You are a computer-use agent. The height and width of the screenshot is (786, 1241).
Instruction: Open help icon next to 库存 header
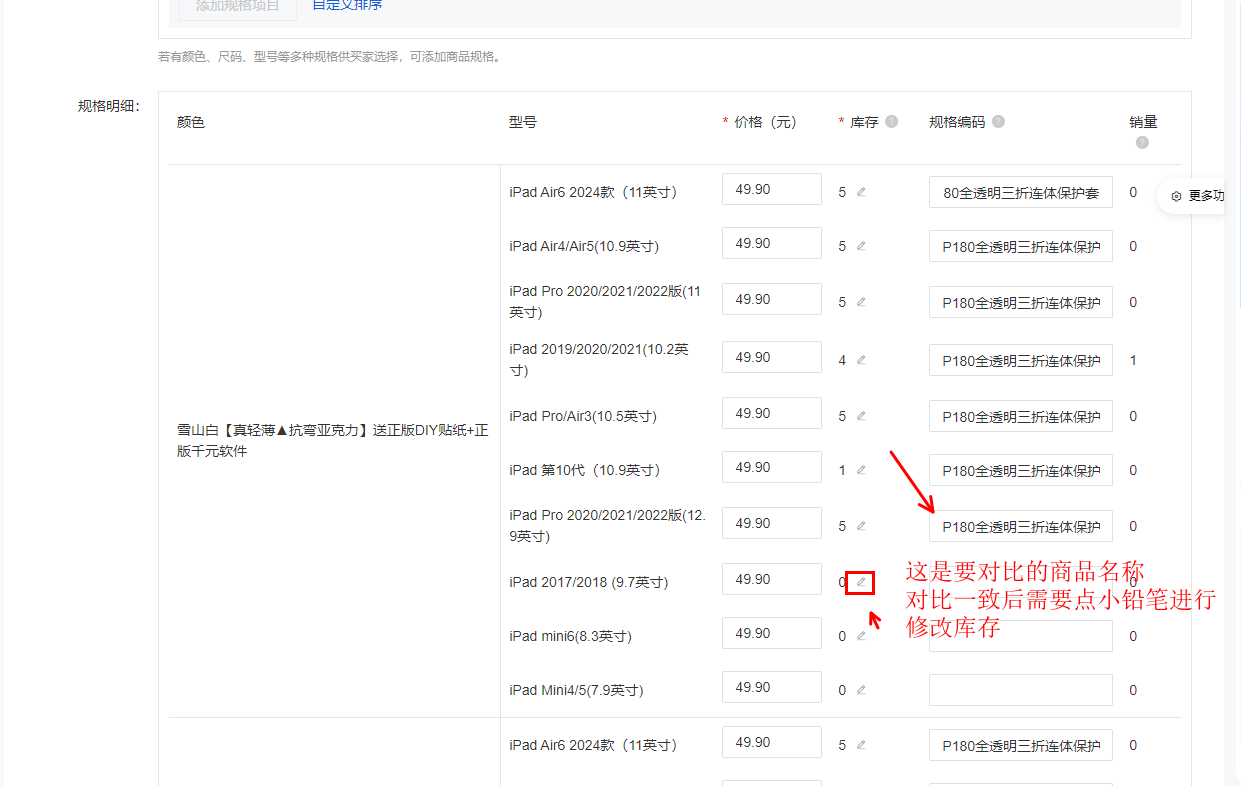point(892,122)
